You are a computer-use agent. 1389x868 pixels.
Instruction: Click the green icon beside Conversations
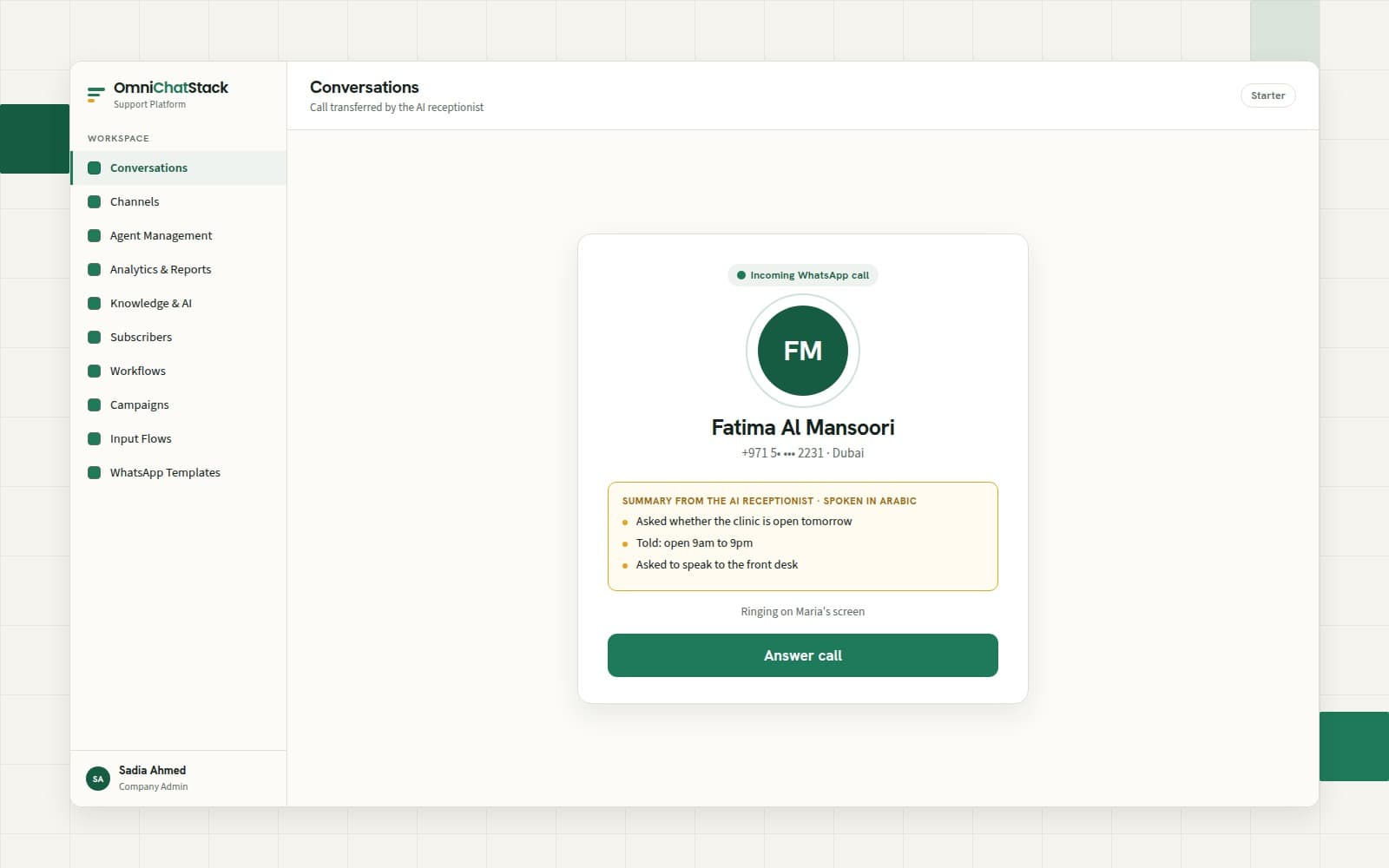coord(95,168)
